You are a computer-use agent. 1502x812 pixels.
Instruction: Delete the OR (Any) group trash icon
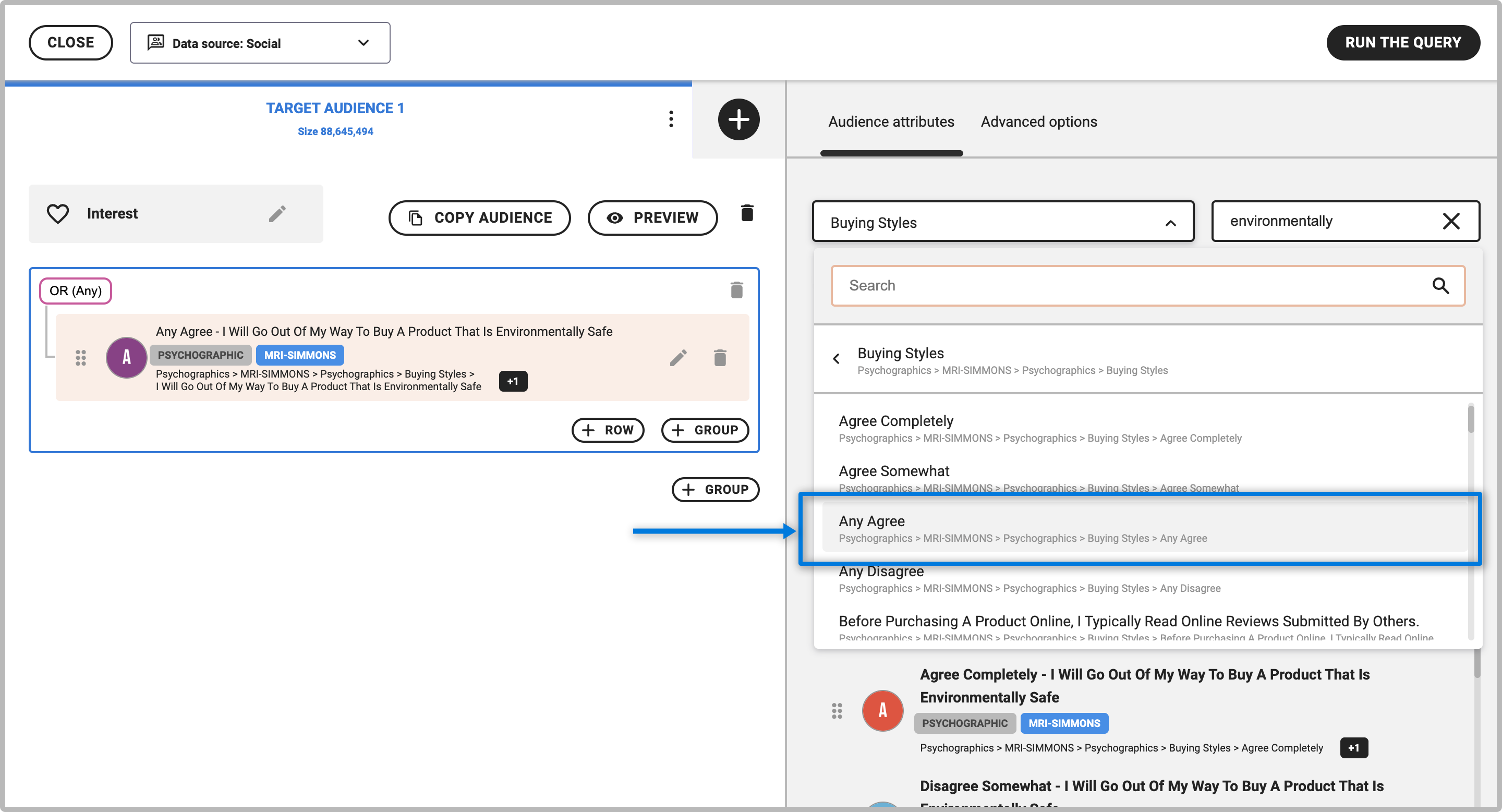pos(736,290)
